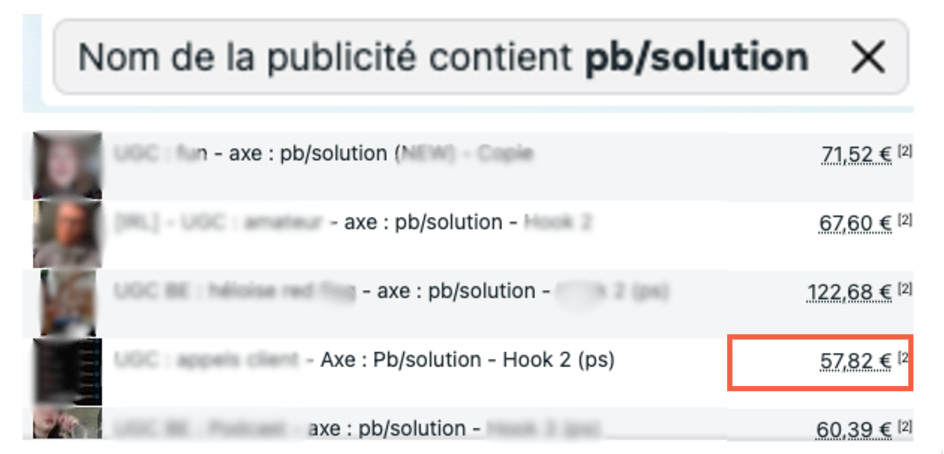The height and width of the screenshot is (454, 944).
Task: Open footnote [2] next to 71,52 €
Action: click(905, 152)
